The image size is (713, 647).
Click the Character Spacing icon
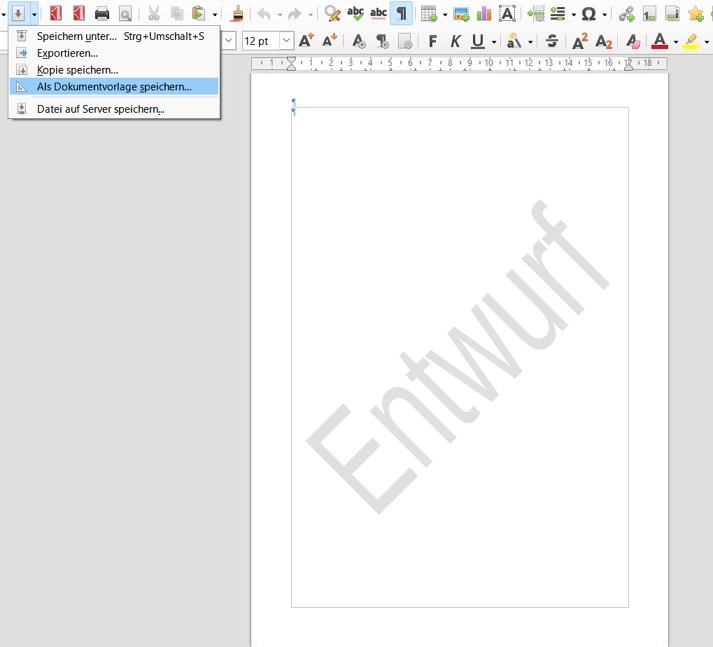click(x=514, y=41)
